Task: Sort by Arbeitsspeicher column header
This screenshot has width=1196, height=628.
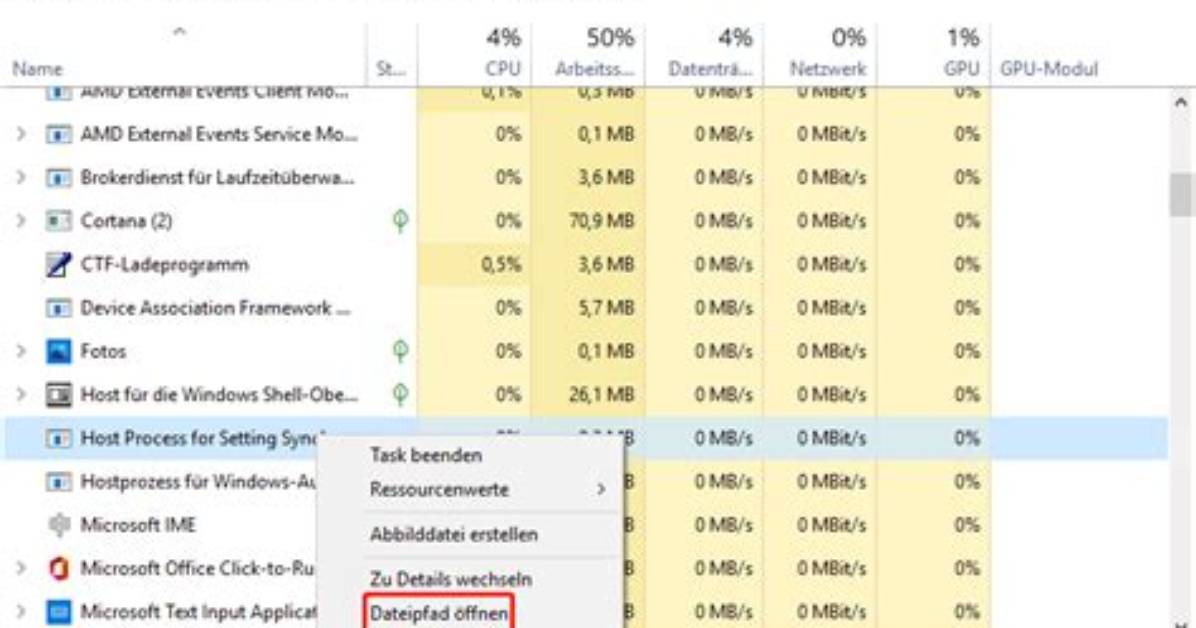Action: click(588, 52)
